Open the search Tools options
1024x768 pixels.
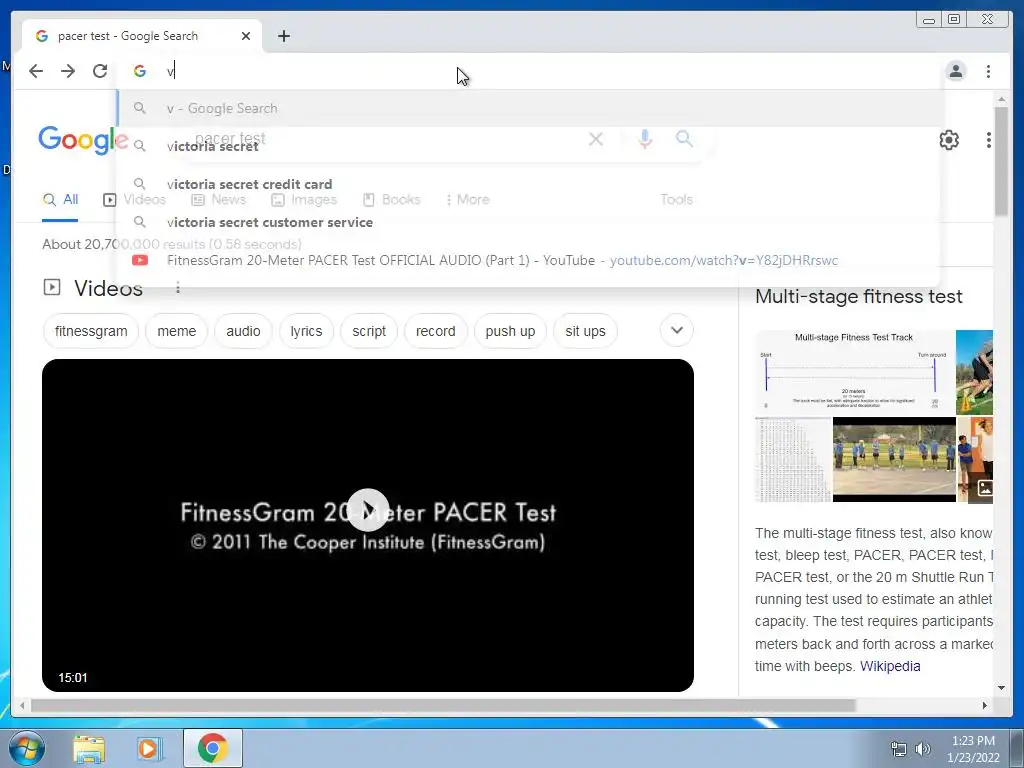tap(676, 200)
